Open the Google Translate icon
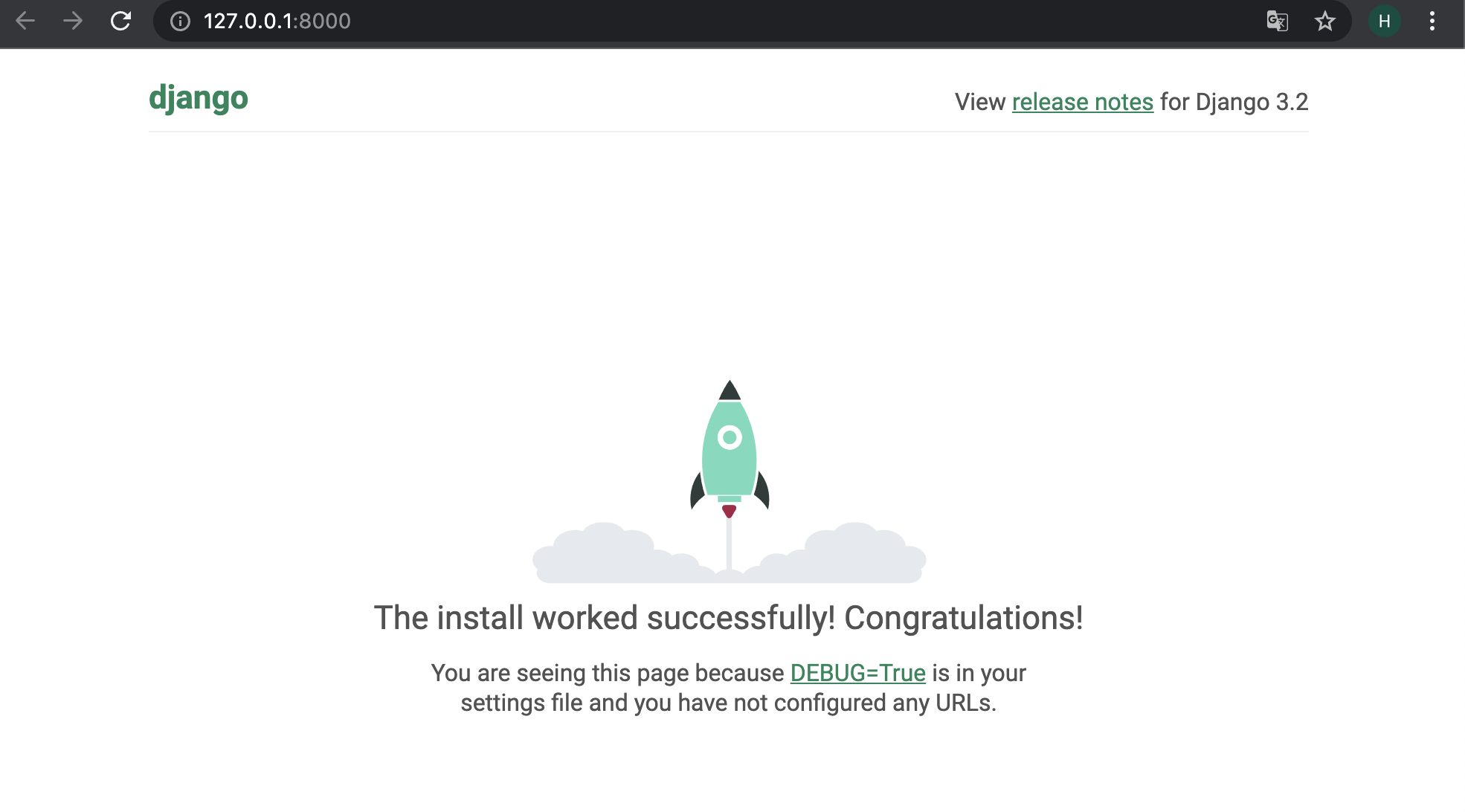Viewport: 1465px width, 812px height. pyautogui.click(x=1277, y=21)
